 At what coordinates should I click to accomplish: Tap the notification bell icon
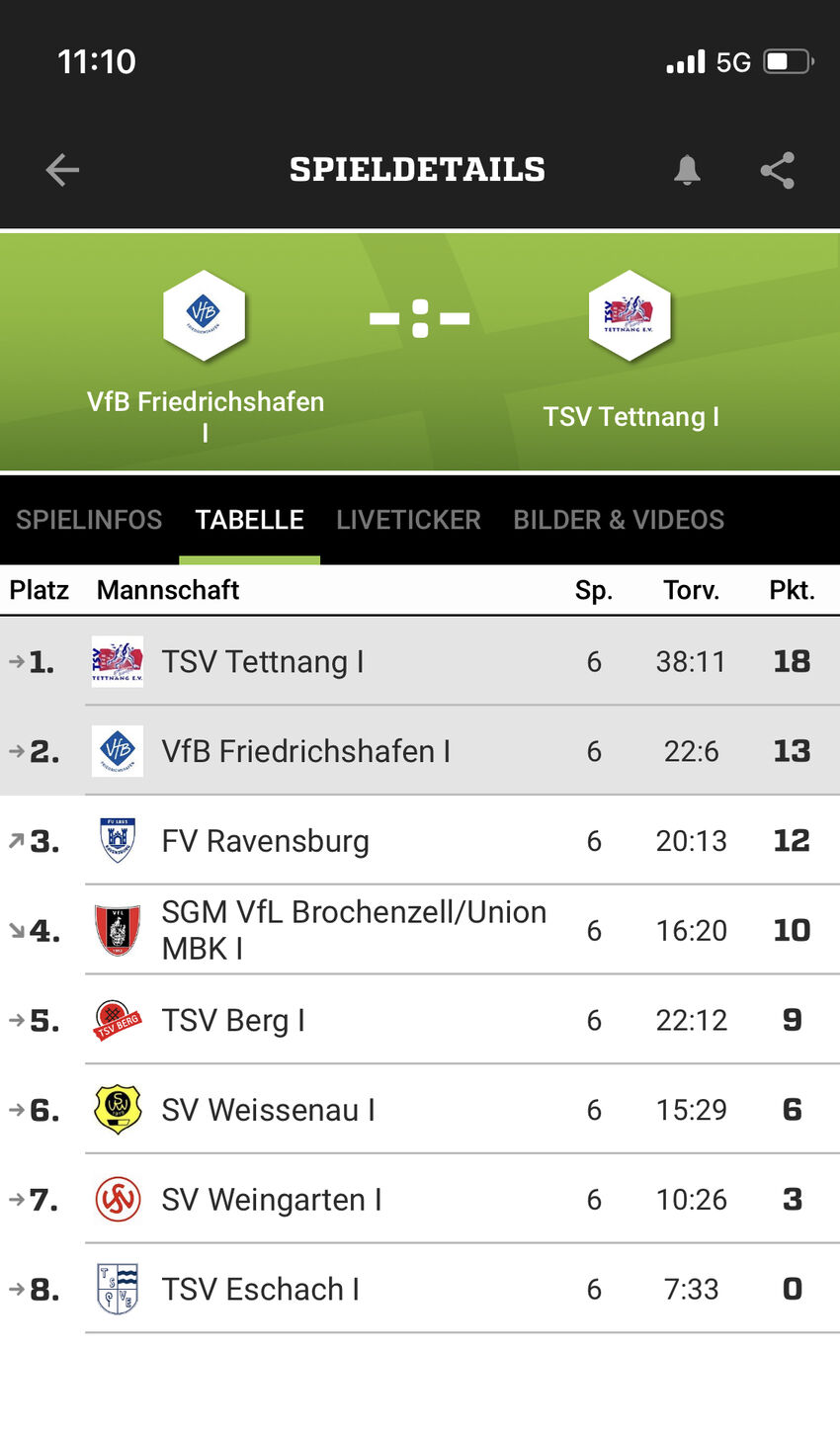(x=687, y=170)
